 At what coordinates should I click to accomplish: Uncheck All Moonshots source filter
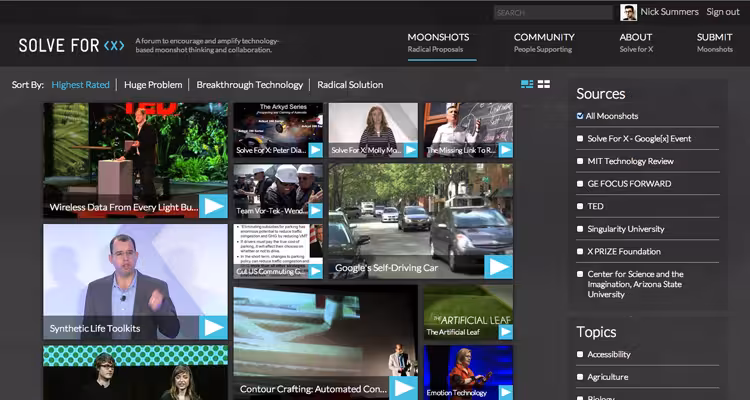coord(580,116)
